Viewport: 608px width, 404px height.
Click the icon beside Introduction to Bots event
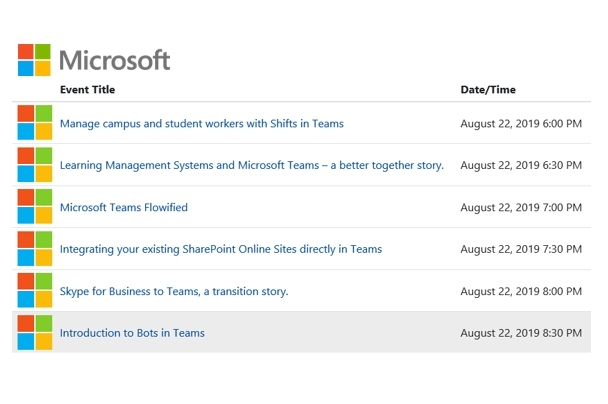pyautogui.click(x=35, y=332)
